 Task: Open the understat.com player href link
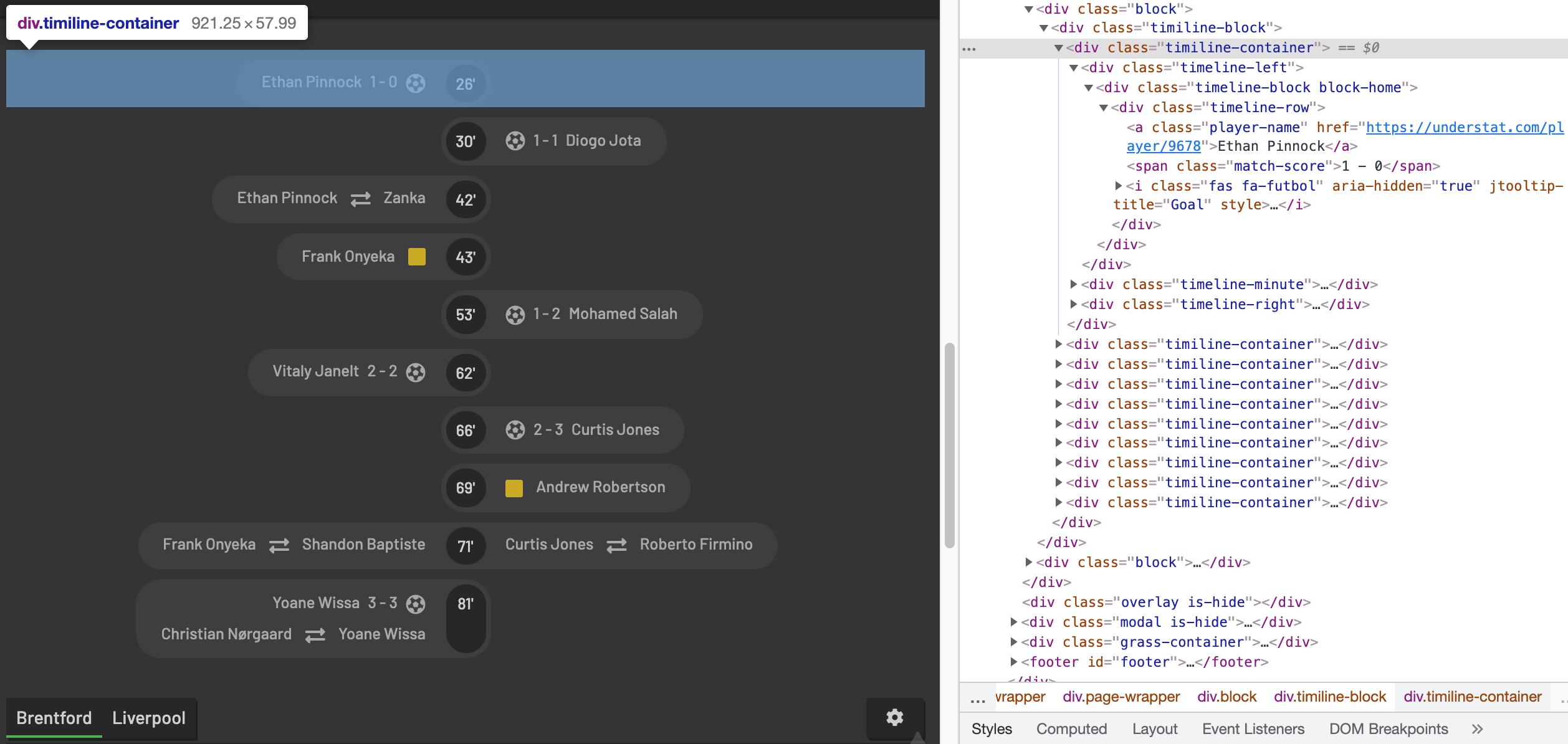(x=1464, y=128)
